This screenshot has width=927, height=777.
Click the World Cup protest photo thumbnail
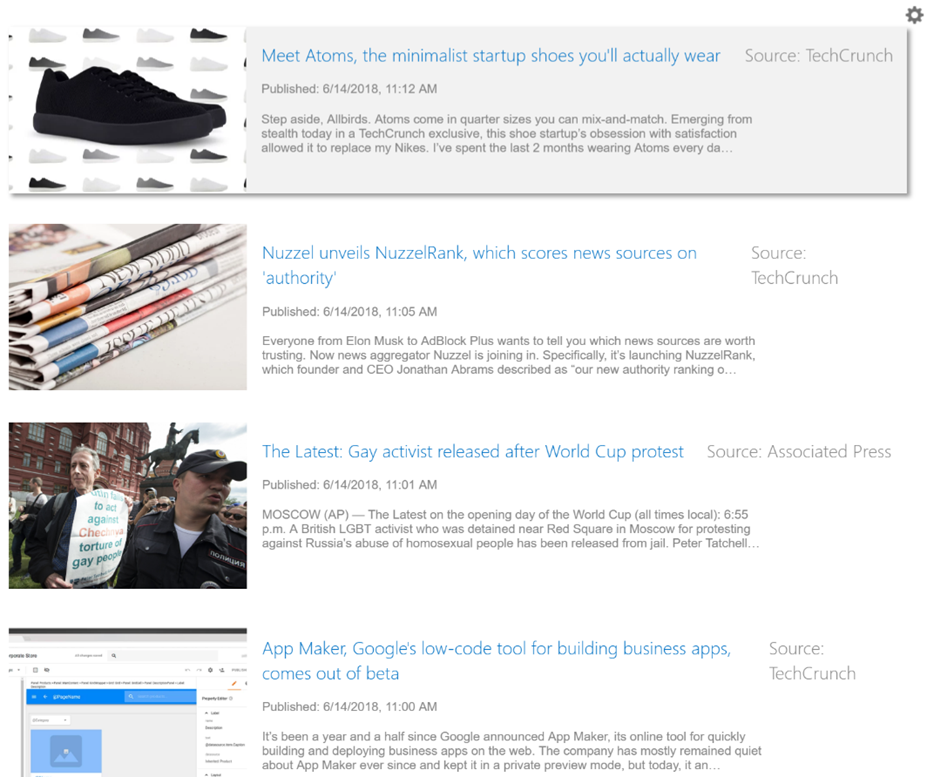click(127, 505)
